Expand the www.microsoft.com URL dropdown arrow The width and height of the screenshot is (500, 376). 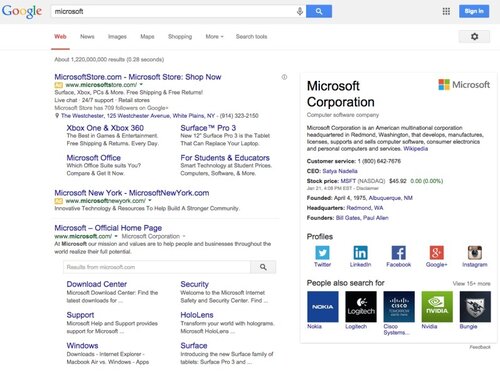coord(116,236)
